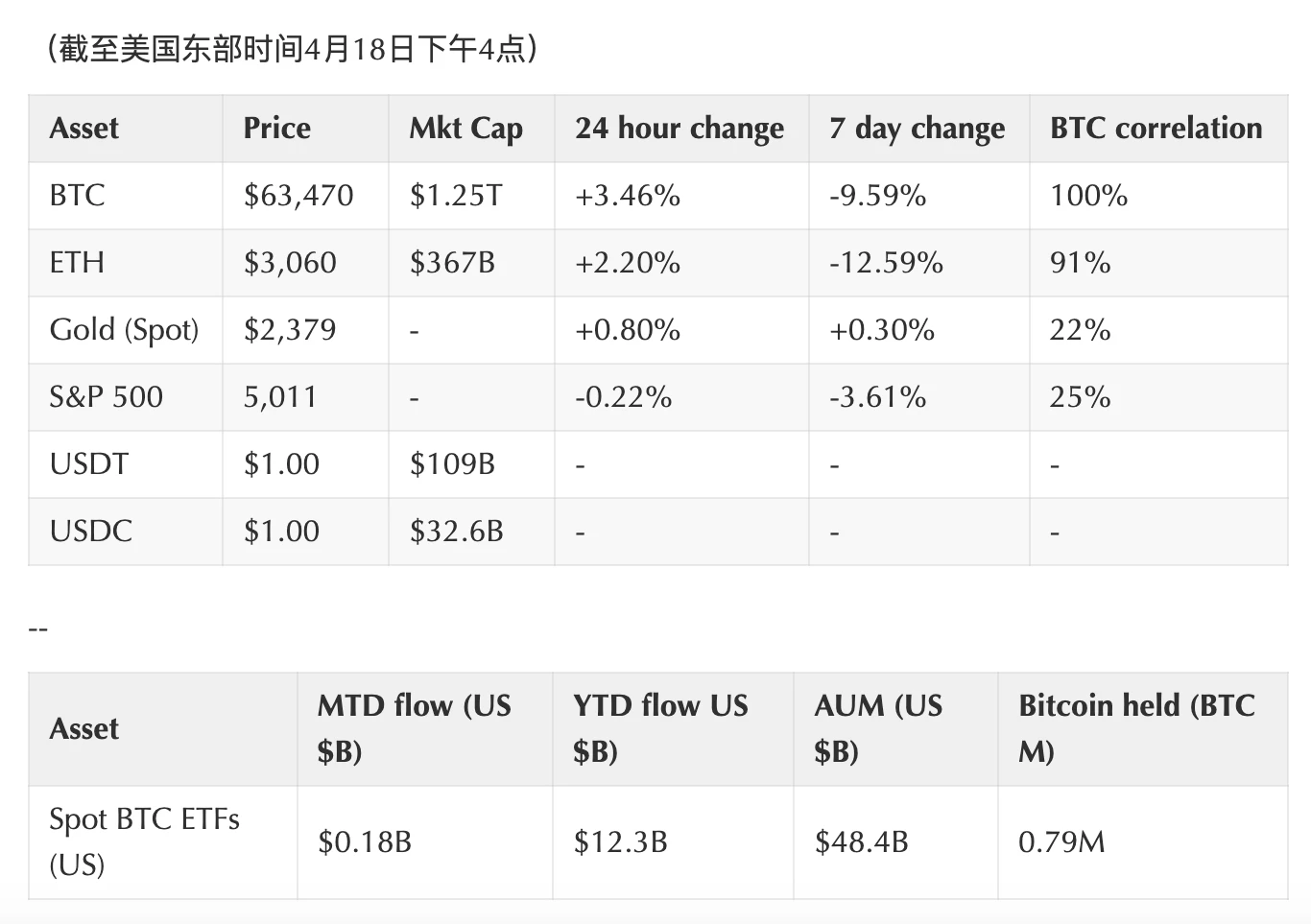Image resolution: width=1311 pixels, height=924 pixels.
Task: Click the Gold (Spot) row label
Action: pyautogui.click(x=124, y=330)
